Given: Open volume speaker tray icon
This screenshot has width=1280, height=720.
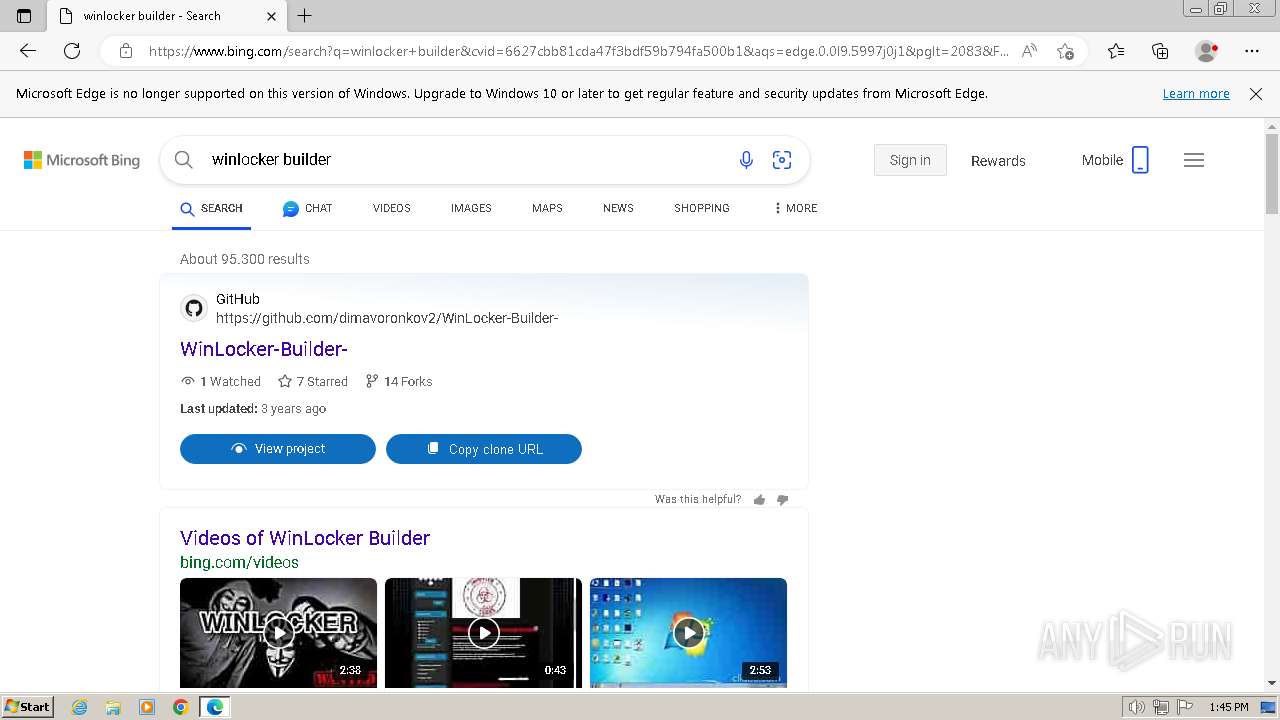Looking at the screenshot, I should click(1137, 707).
